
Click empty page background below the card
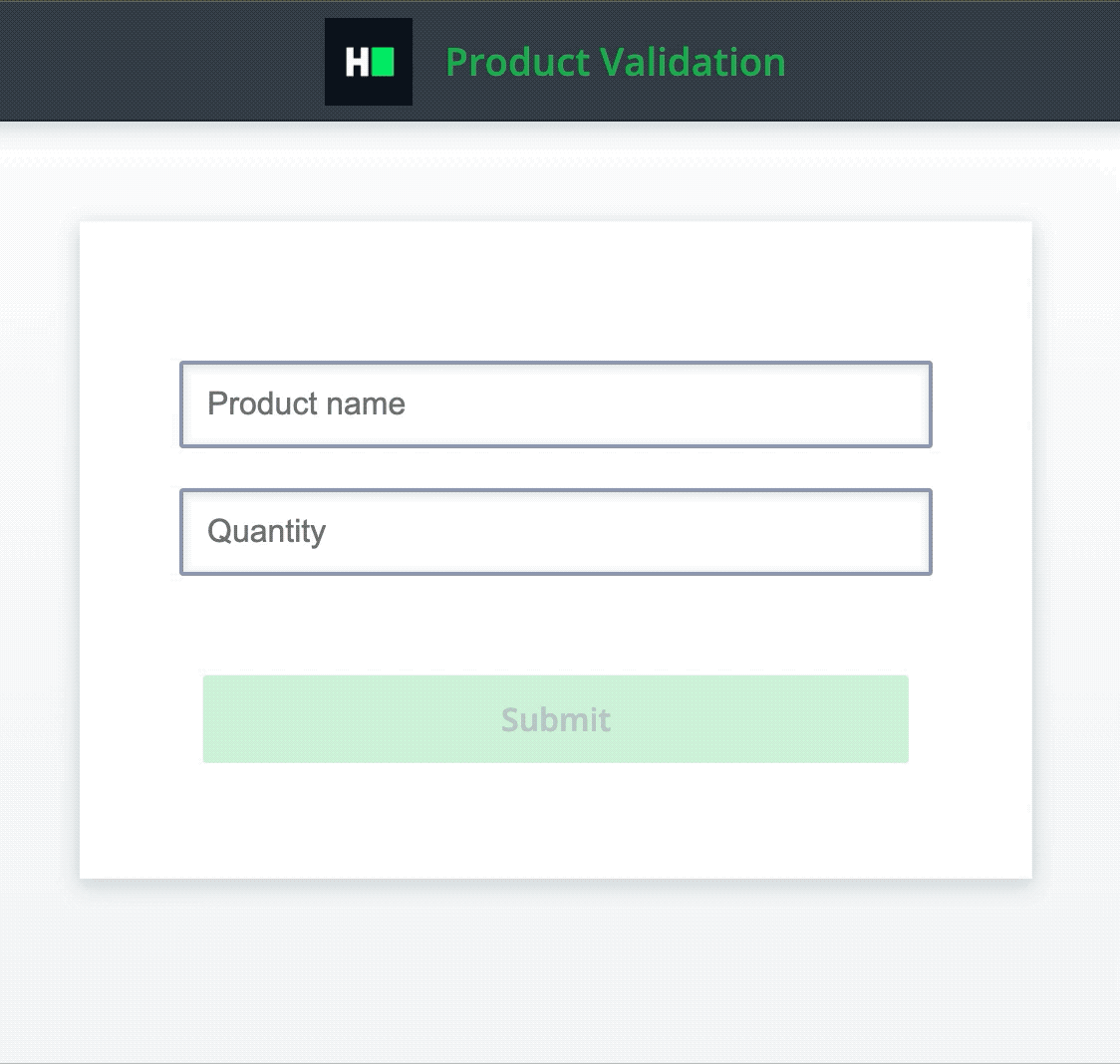[x=556, y=971]
